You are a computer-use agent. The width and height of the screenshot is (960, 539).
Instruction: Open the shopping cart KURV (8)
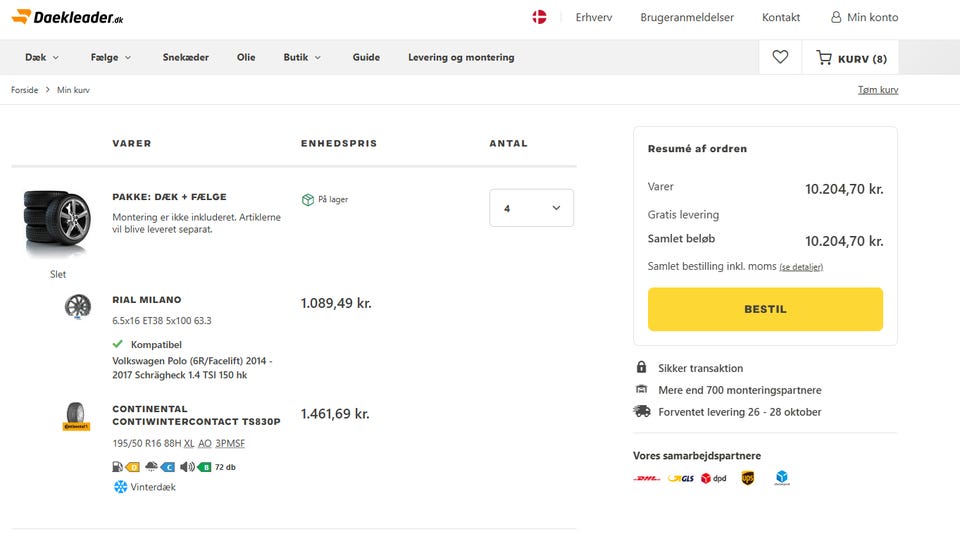click(x=851, y=58)
